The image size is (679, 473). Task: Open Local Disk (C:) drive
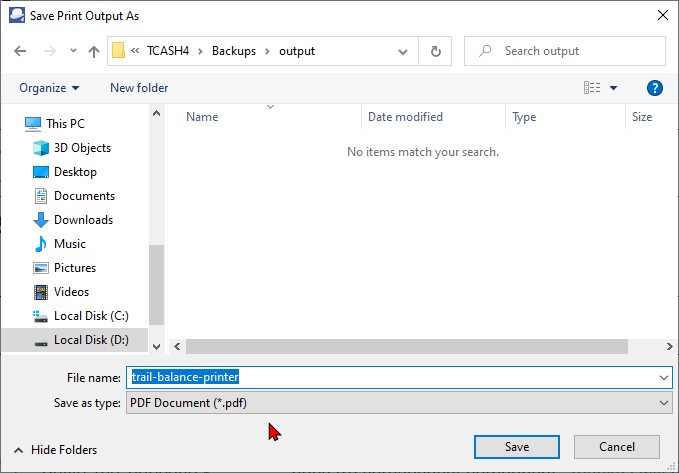(x=90, y=316)
